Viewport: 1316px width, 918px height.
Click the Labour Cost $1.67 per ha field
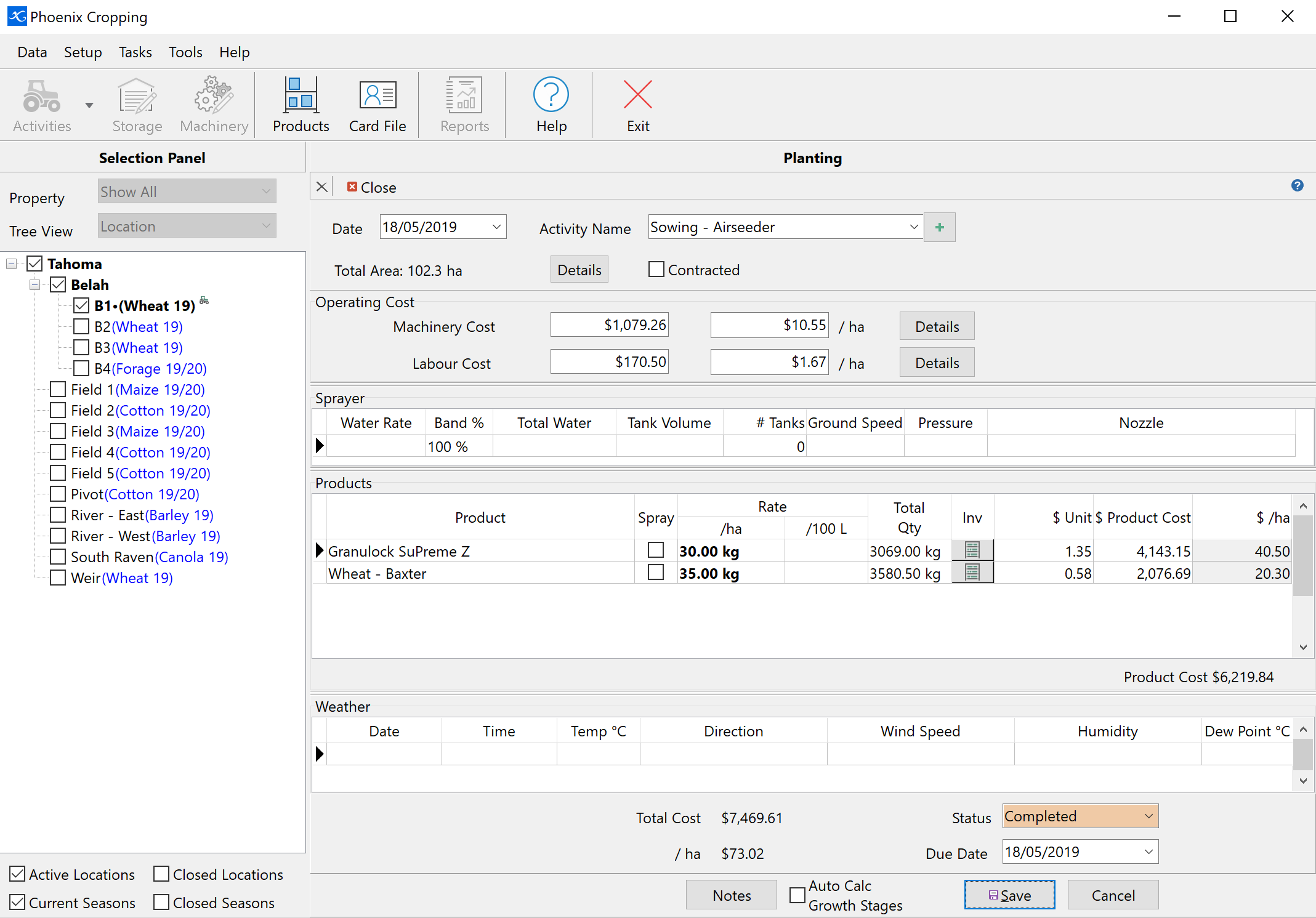click(770, 361)
